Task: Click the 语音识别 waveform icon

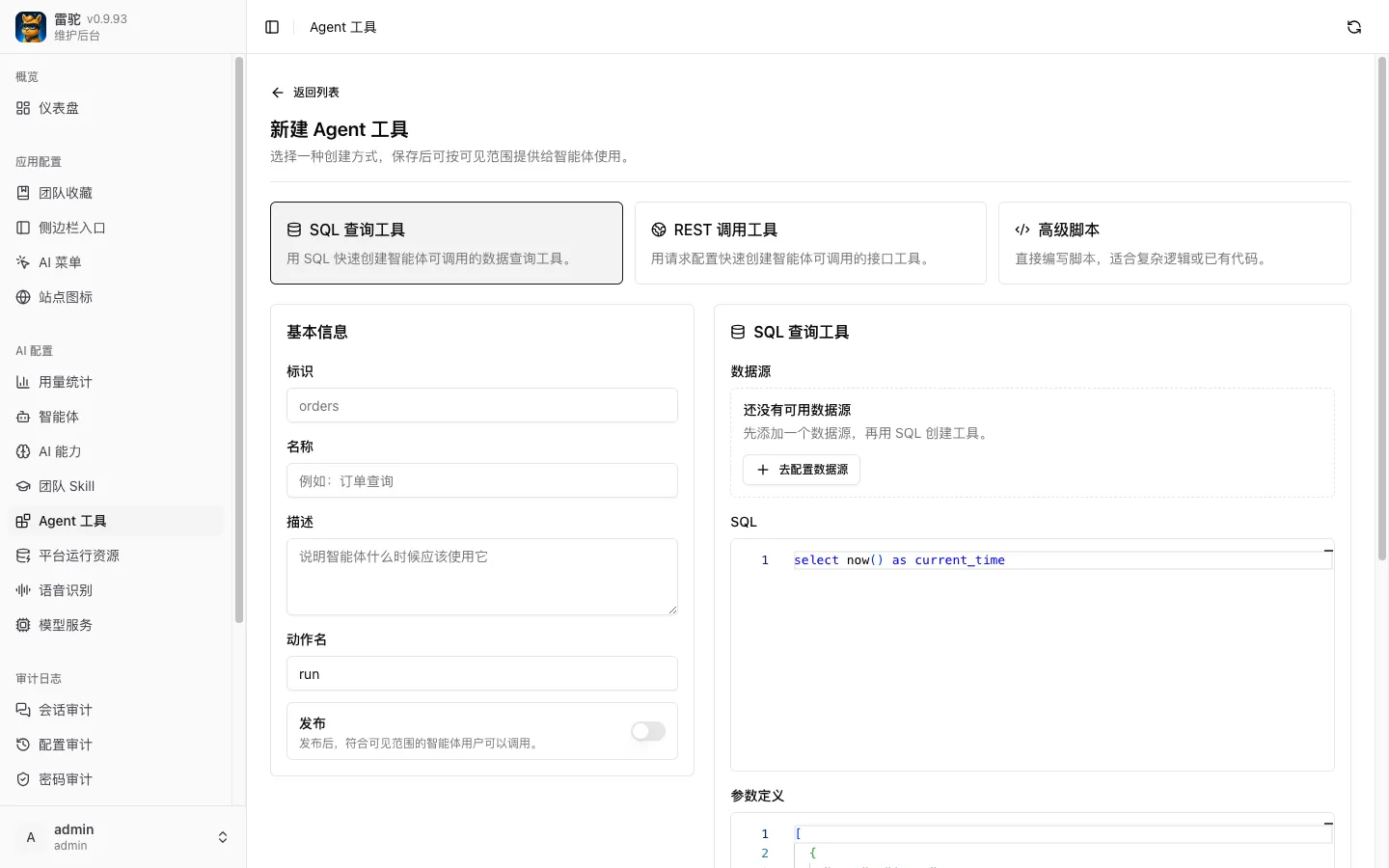Action: tap(23, 590)
